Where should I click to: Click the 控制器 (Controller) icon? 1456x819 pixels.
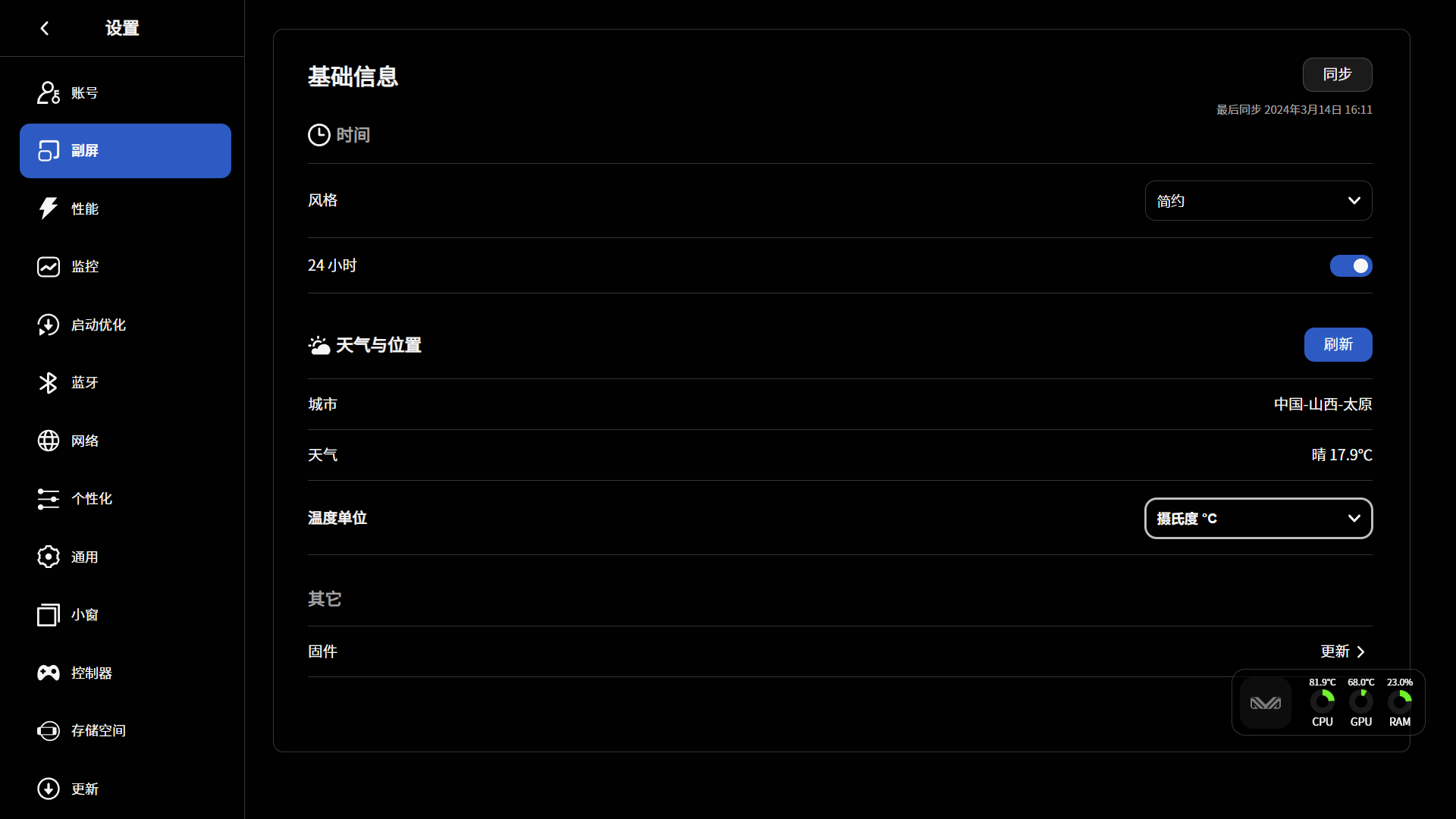click(47, 673)
